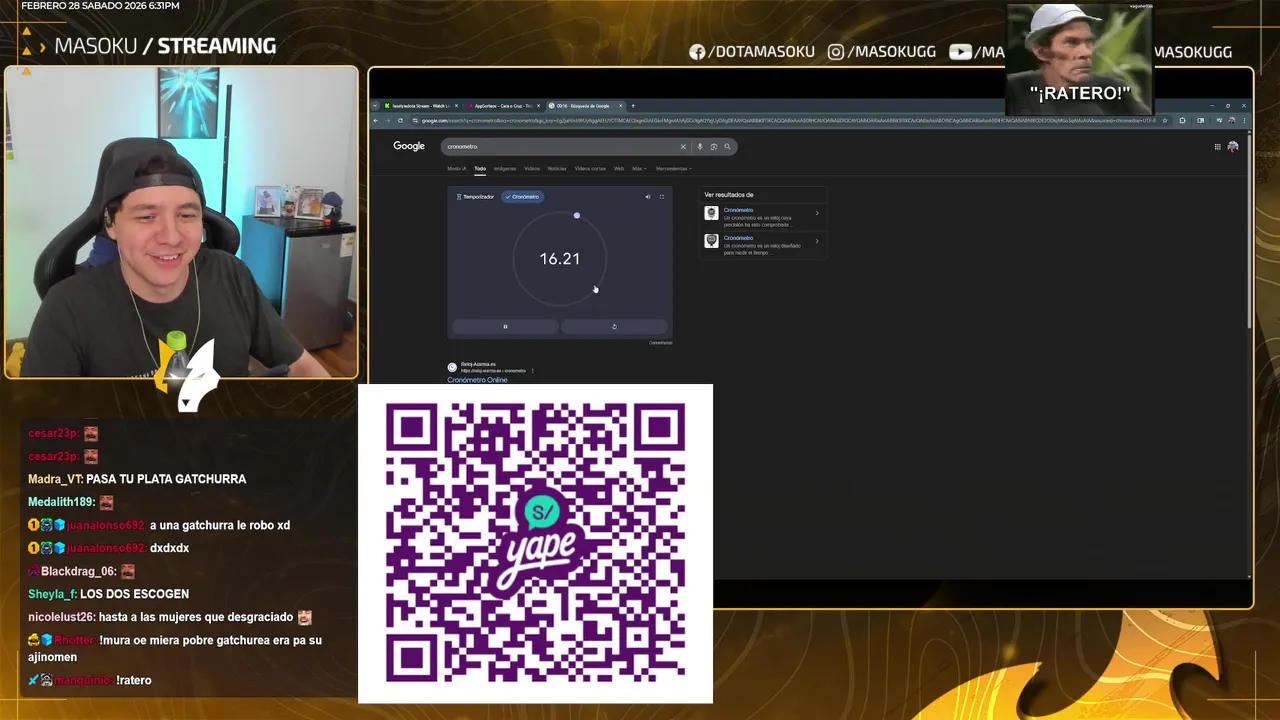Switch to the Modo IA tab
1280x720 pixels.
pos(456,169)
